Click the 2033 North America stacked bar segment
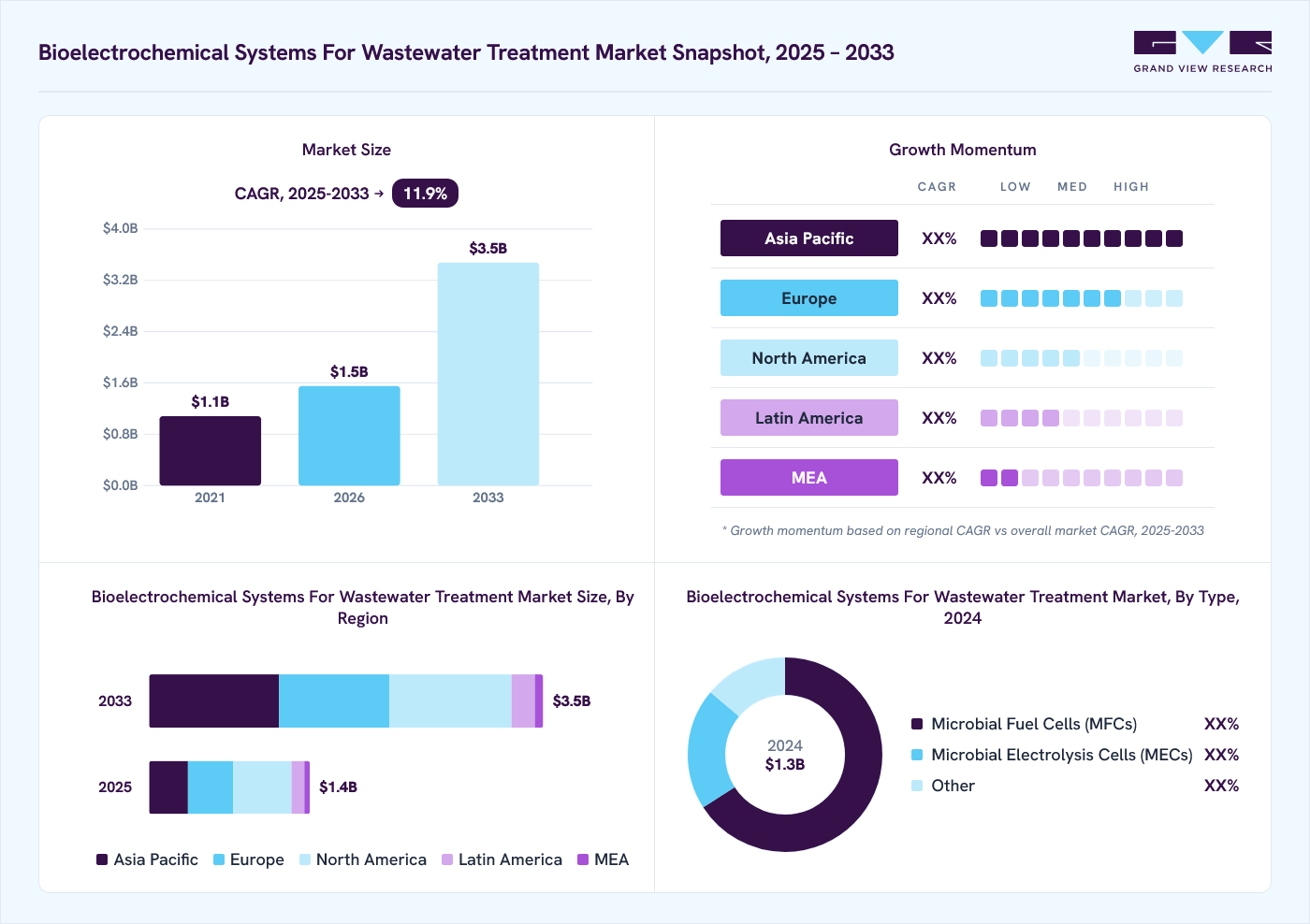This screenshot has height=924, width=1310. click(450, 700)
